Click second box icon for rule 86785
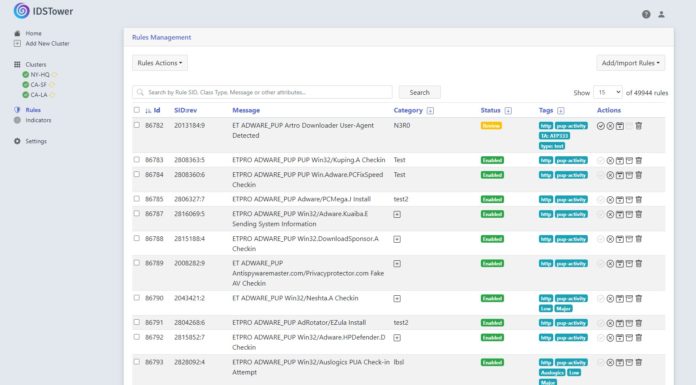Screen dimensions: 696x385 [629, 200]
